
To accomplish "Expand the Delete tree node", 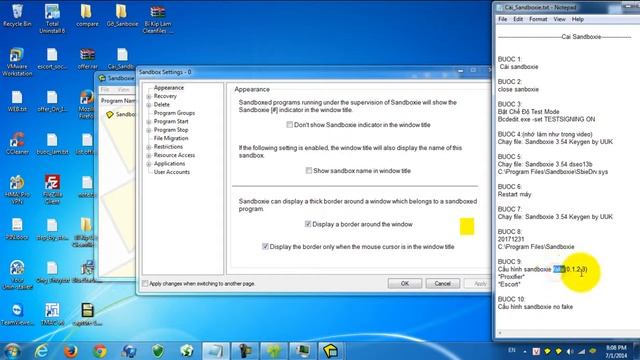I will pyautogui.click(x=149, y=105).
